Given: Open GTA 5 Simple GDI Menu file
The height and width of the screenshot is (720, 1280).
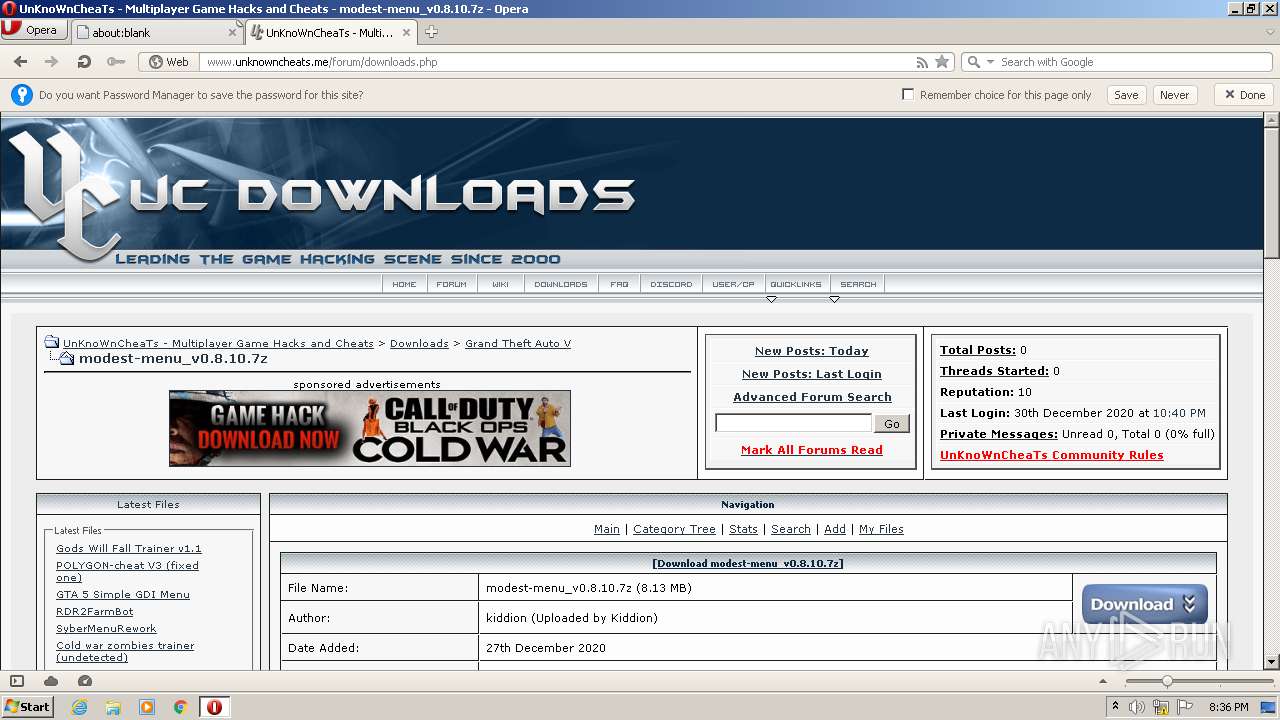Looking at the screenshot, I should coord(123,594).
